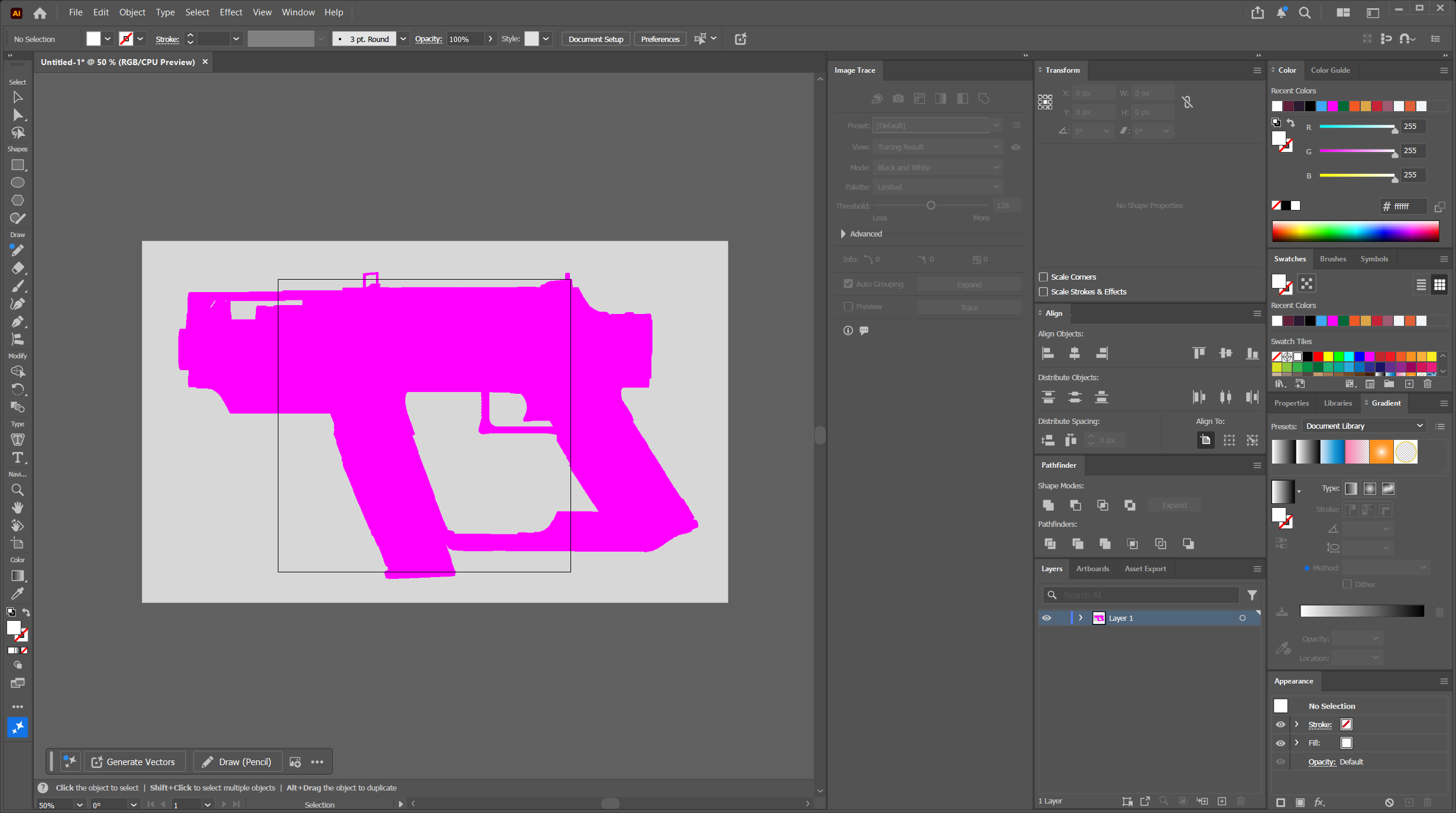
Task: Open the Window menu
Action: click(x=298, y=12)
